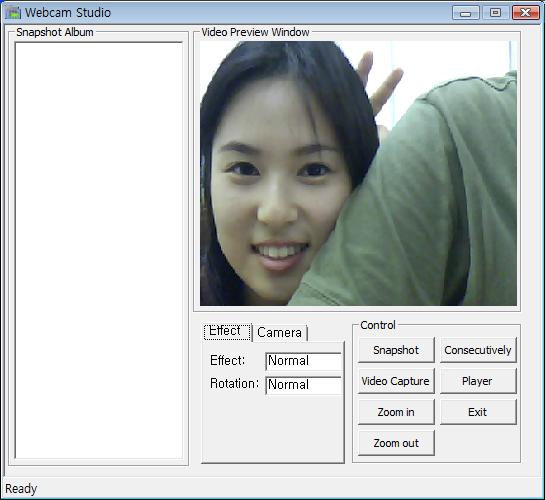Open the Player button
The height and width of the screenshot is (500, 545).
tap(478, 381)
